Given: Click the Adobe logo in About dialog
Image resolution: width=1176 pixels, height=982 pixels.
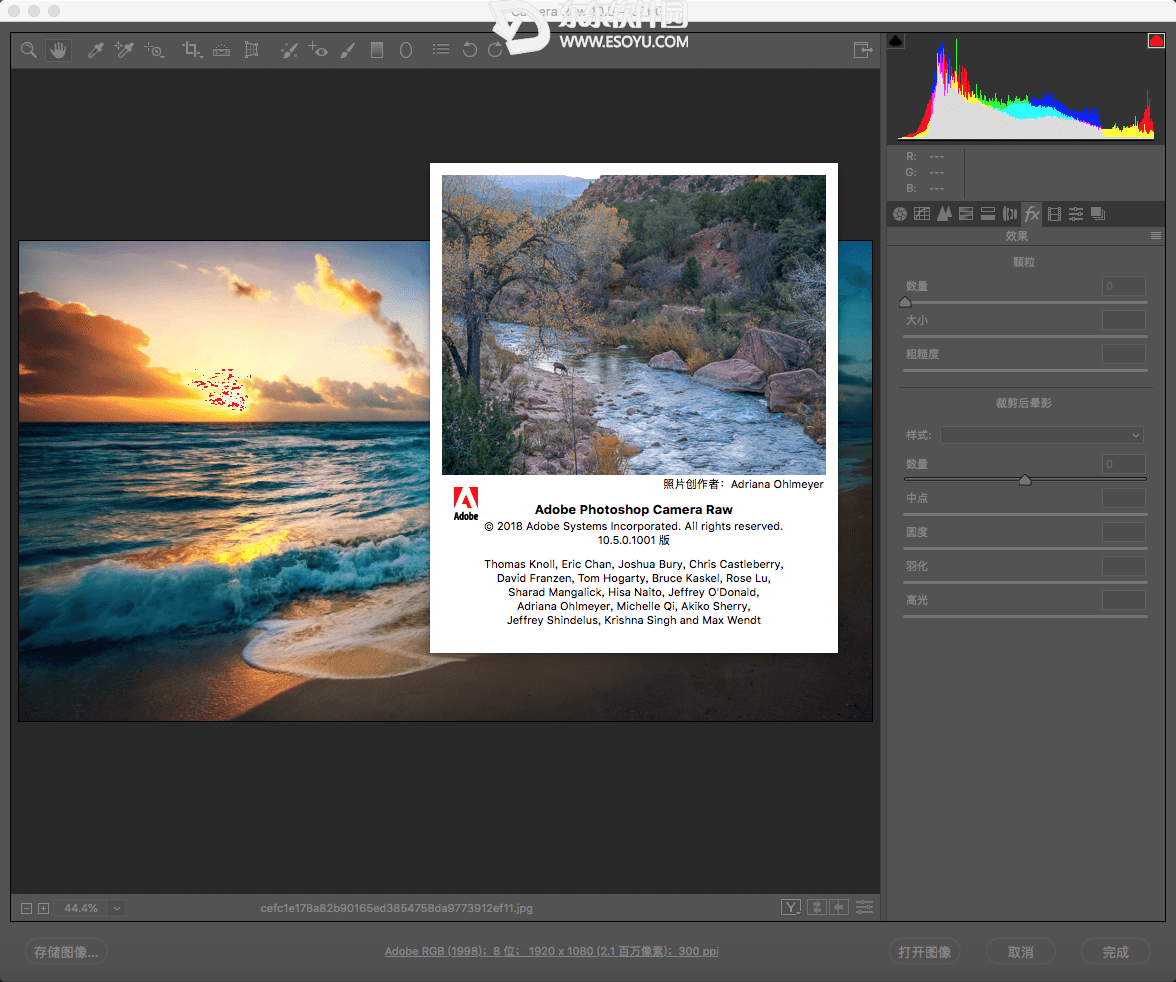Looking at the screenshot, I should (466, 504).
